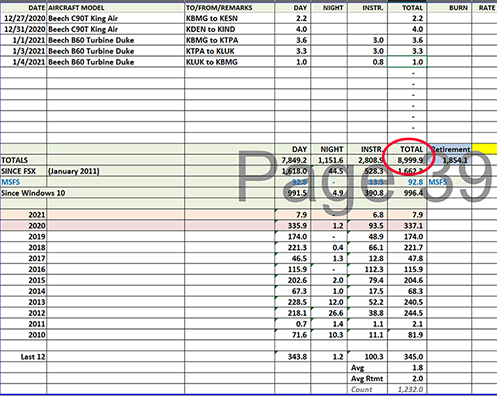
Task: Click the totals day value 7,849.2
Action: [293, 160]
